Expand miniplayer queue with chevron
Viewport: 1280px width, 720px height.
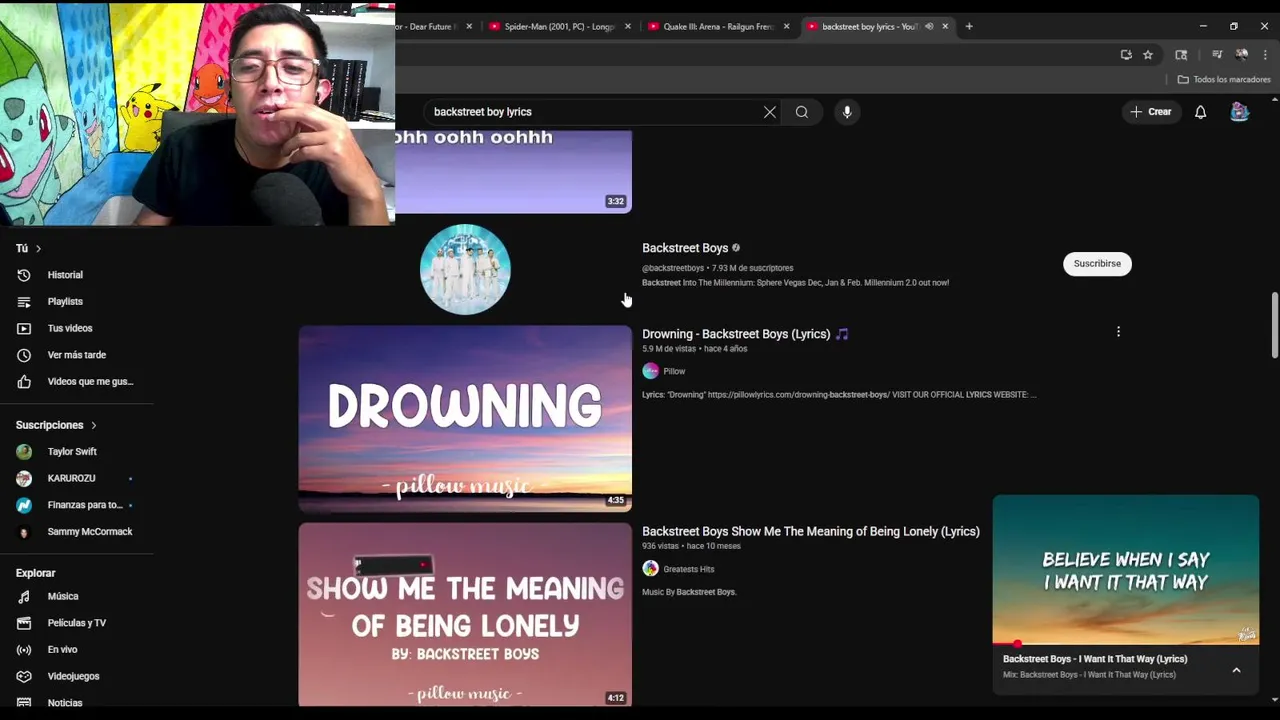pyautogui.click(x=1236, y=670)
